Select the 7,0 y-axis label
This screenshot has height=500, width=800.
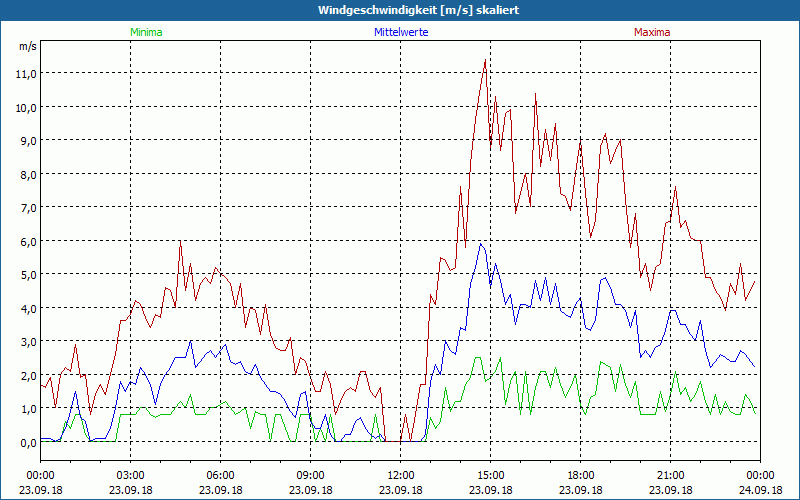[25, 207]
